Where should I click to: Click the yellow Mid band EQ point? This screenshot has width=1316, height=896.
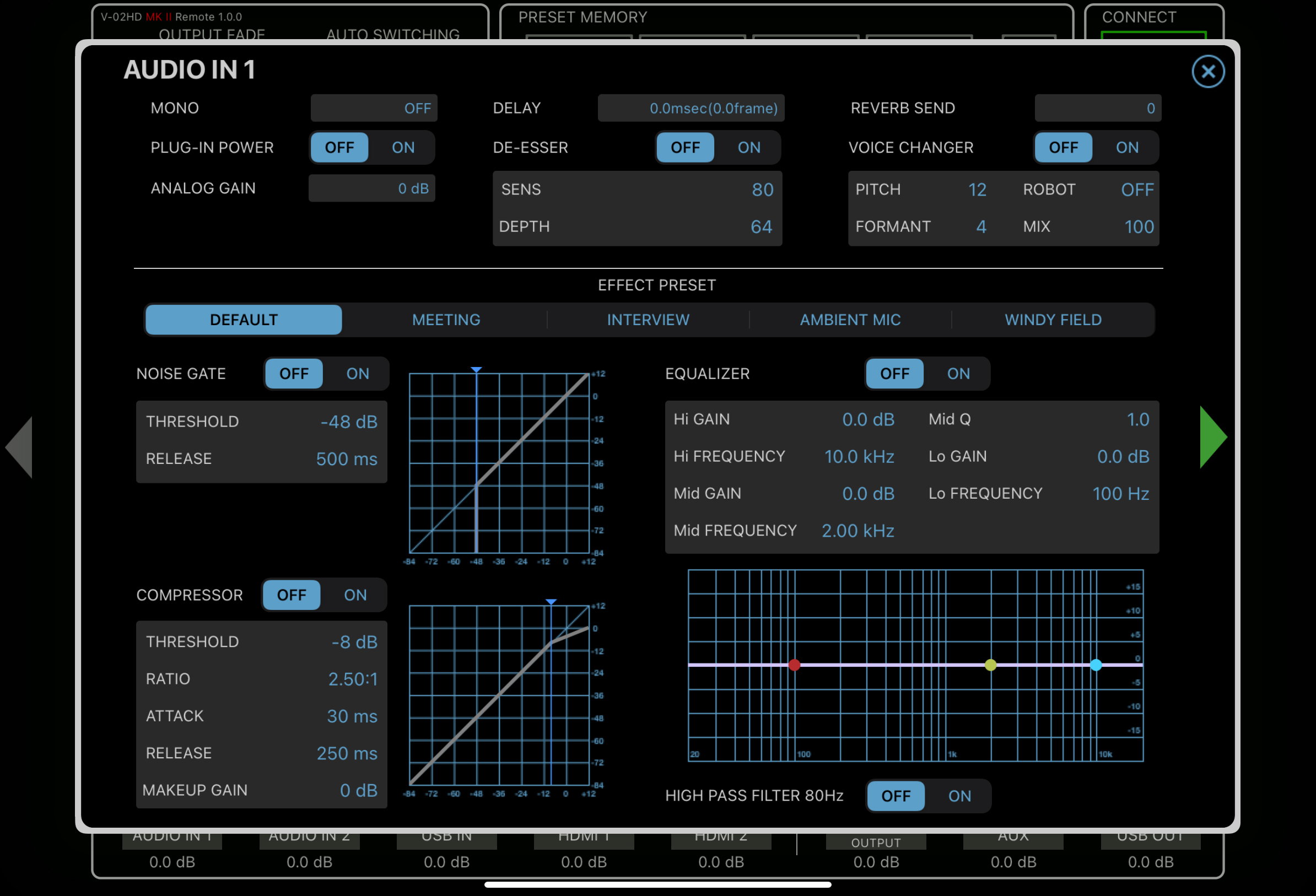(x=990, y=665)
